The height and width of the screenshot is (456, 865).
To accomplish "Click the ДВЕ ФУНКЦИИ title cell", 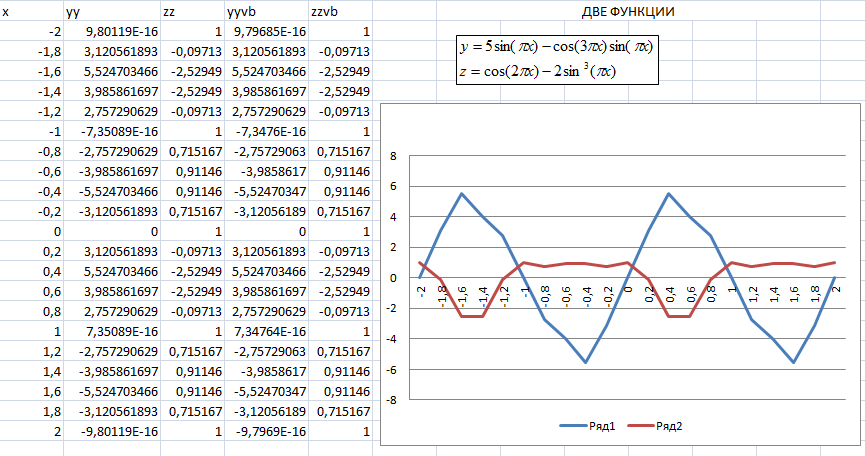I will [x=628, y=12].
